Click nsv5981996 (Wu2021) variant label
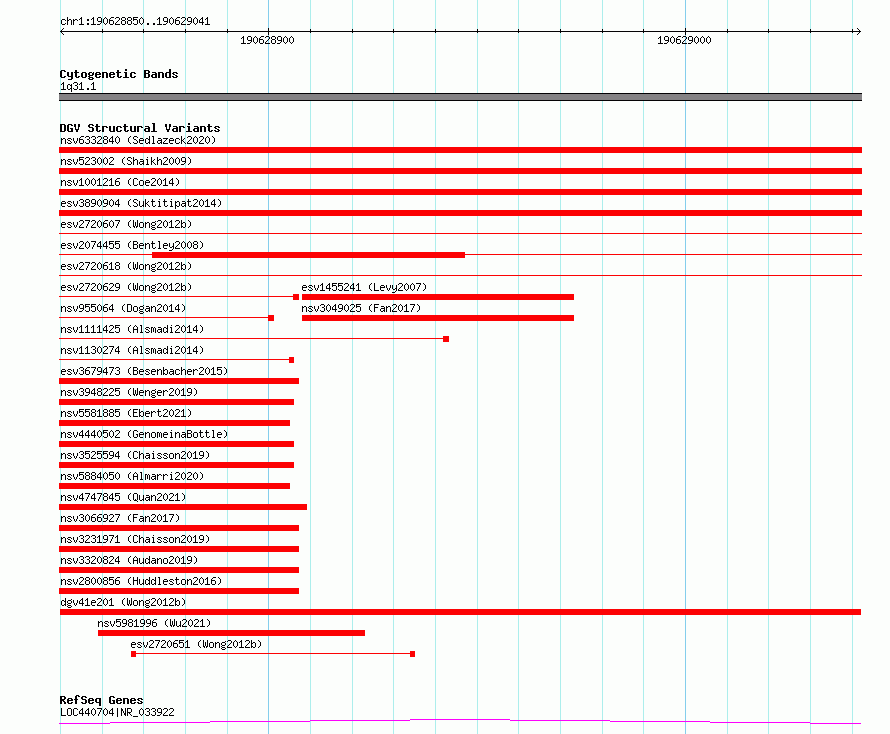Image resolution: width=890 pixels, height=734 pixels. click(x=154, y=623)
